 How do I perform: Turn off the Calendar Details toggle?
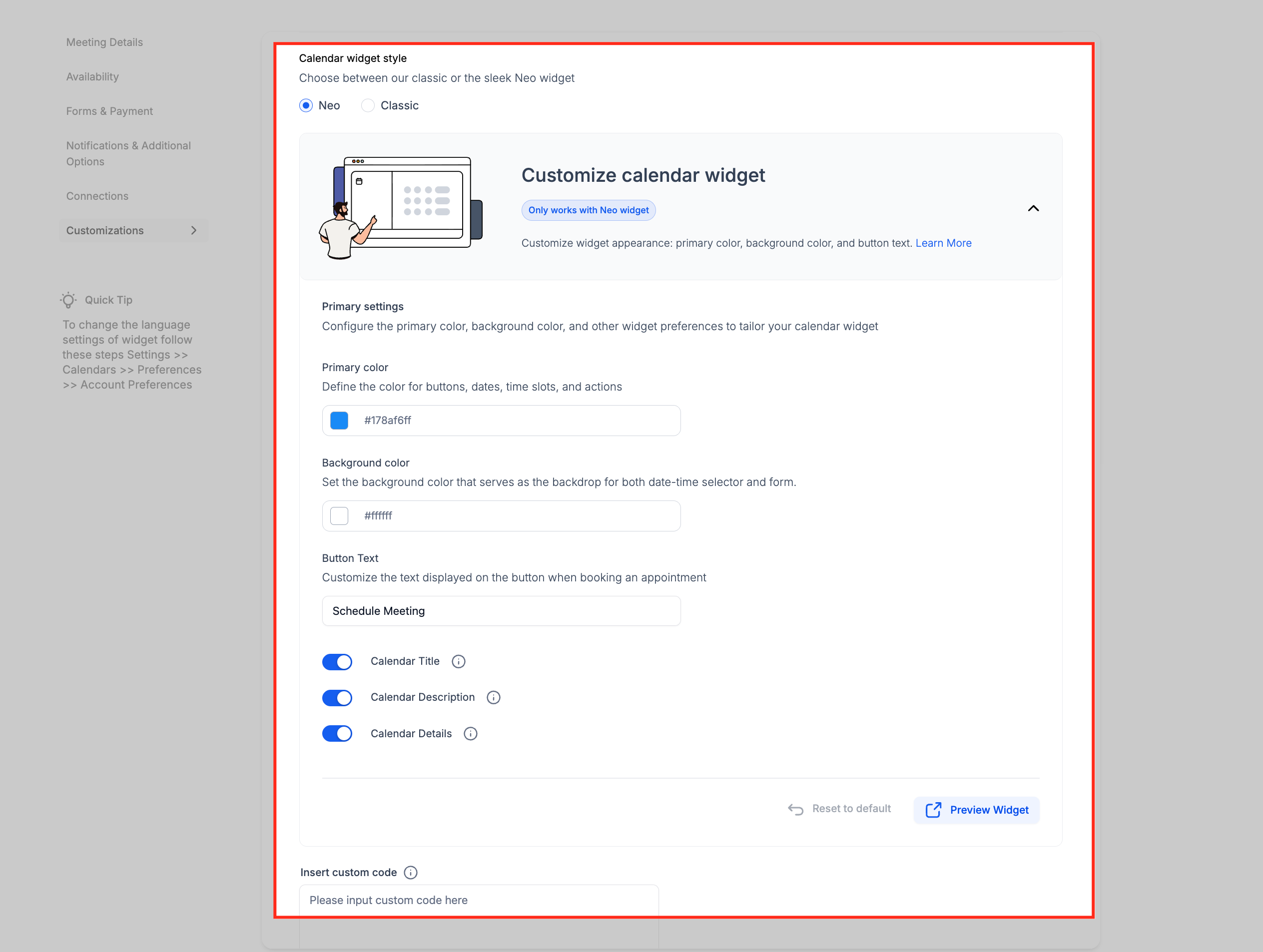pos(337,734)
